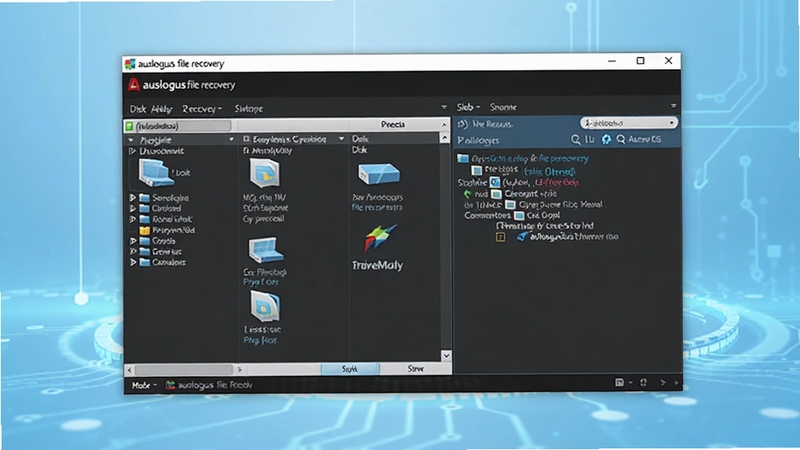Click the scroll-up arrow of the vertical scrollbar

445,138
